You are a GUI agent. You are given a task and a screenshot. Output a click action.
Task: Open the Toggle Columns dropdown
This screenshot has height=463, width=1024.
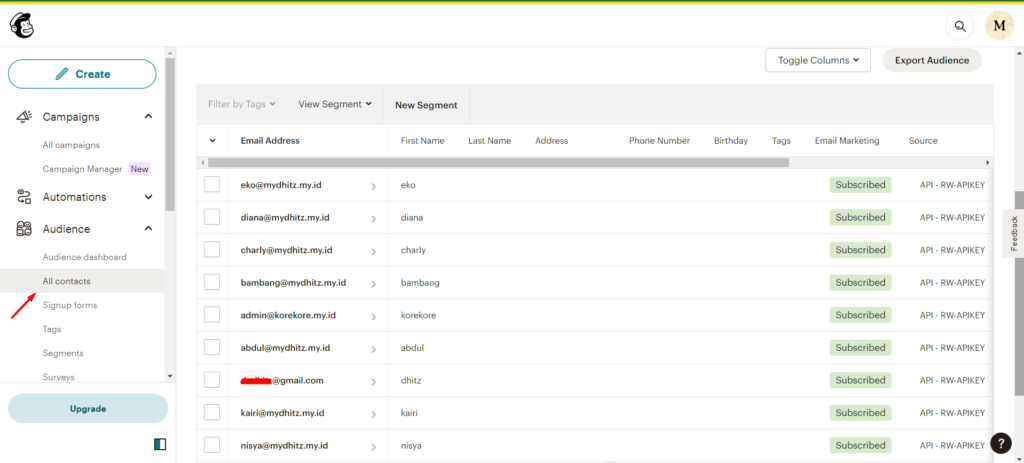pyautogui.click(x=818, y=60)
